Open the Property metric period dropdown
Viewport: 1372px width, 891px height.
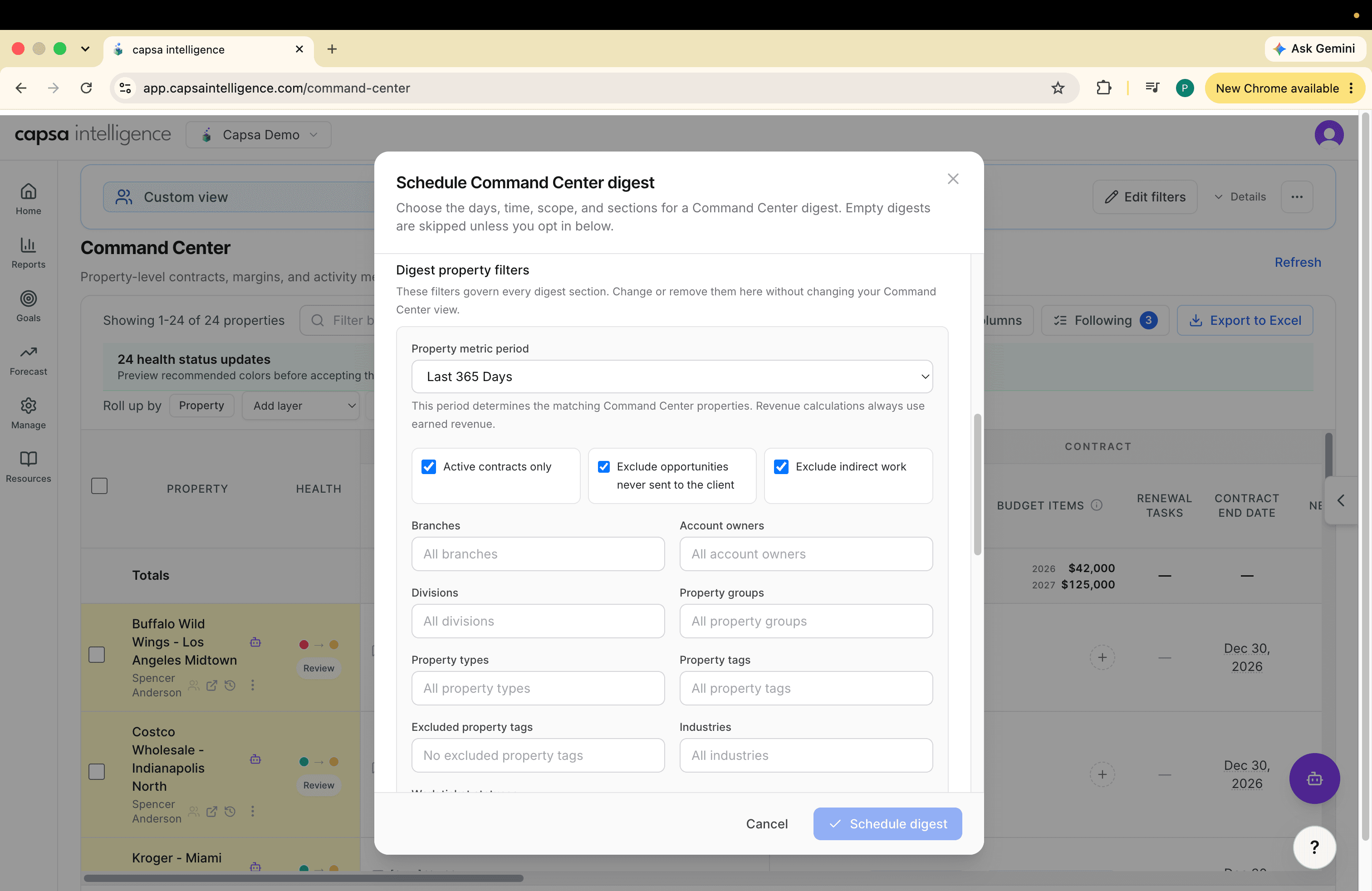[671, 377]
